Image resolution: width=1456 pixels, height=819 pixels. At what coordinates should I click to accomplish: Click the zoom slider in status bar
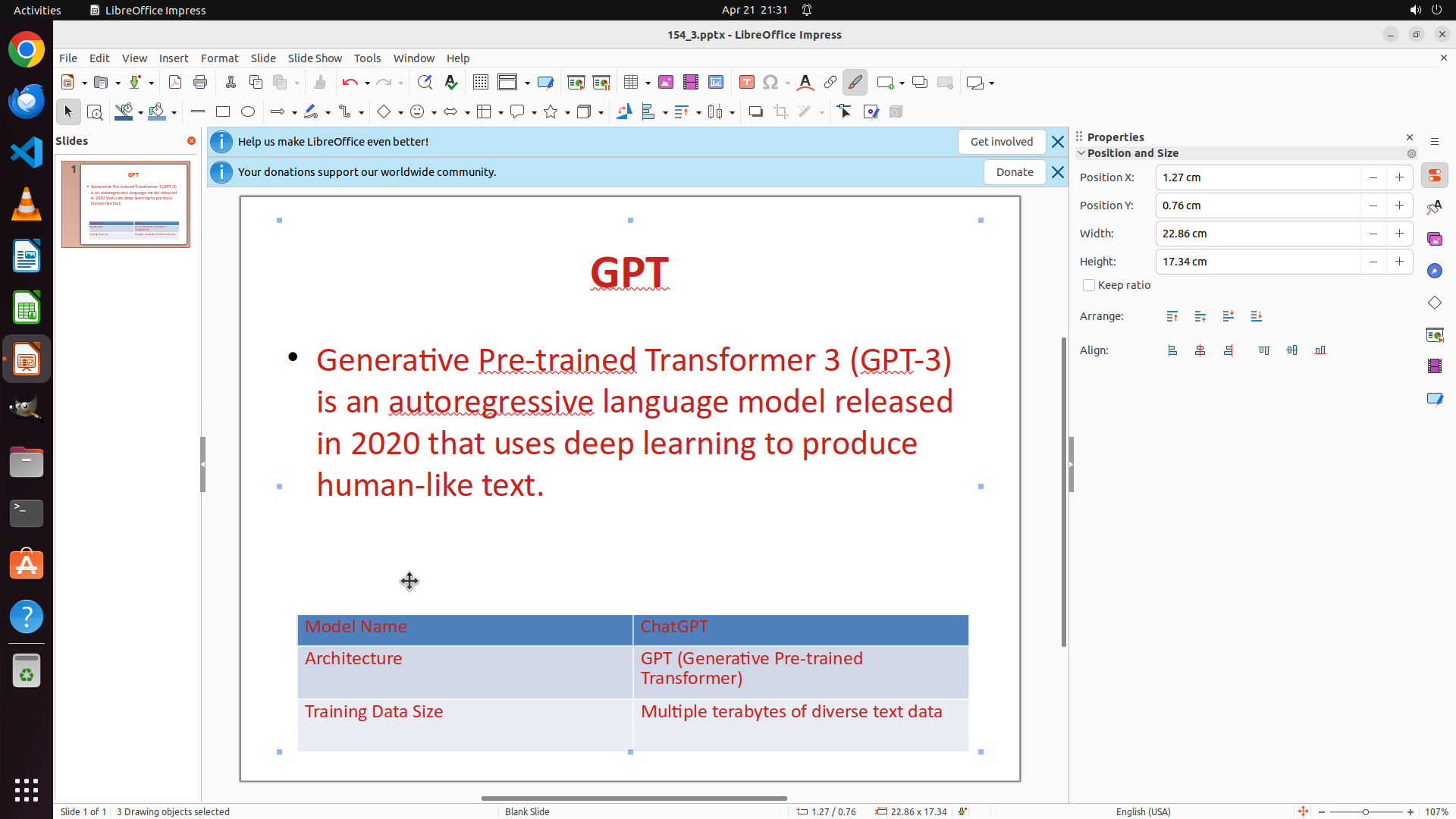(x=1365, y=812)
